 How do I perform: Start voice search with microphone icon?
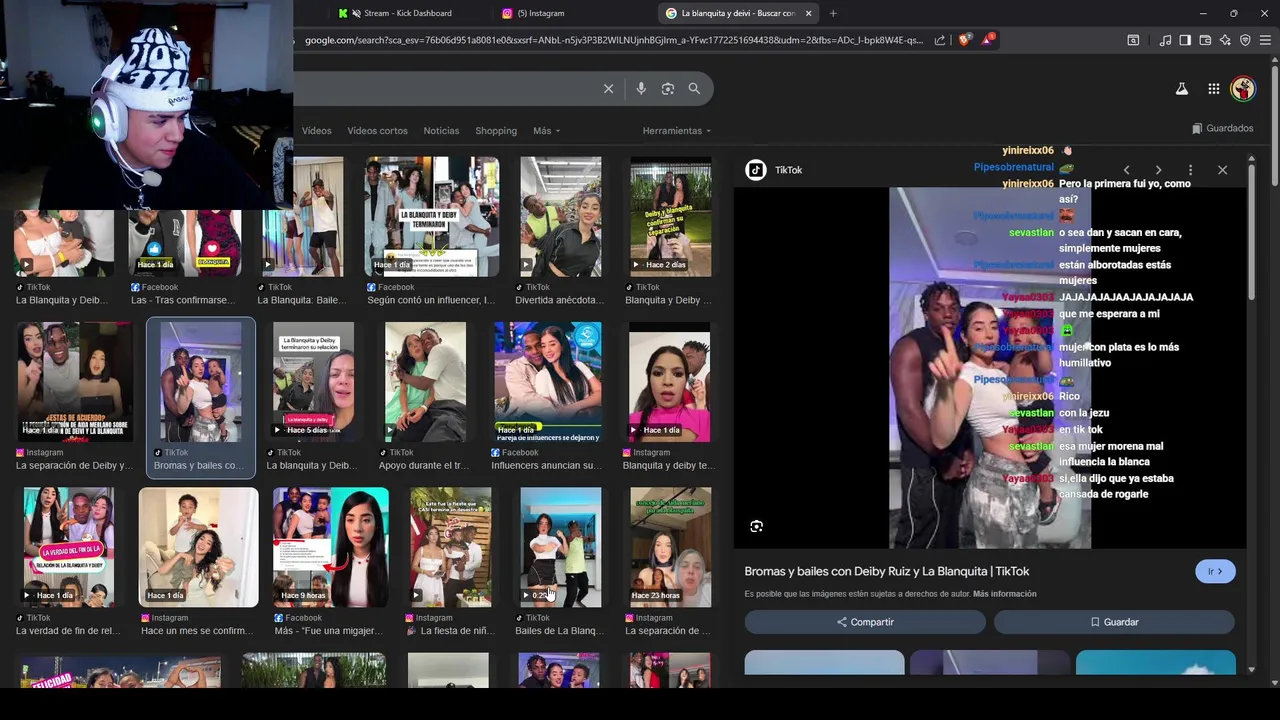click(641, 89)
